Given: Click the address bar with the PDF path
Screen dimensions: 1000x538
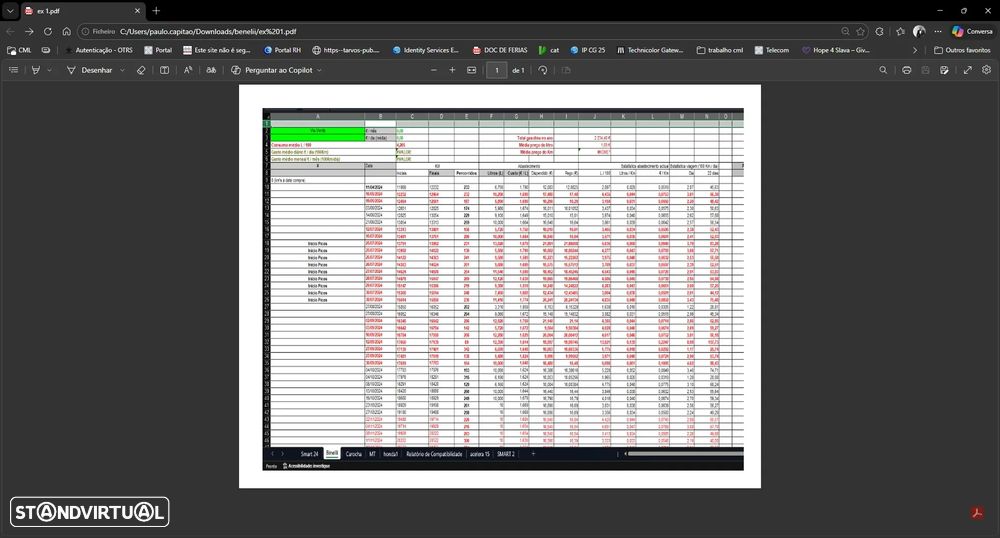Looking at the screenshot, I should click(208, 31).
